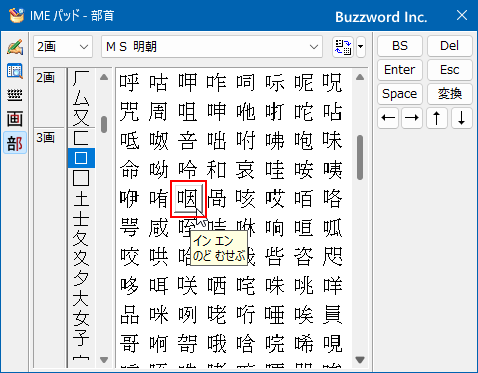The width and height of the screenshot is (478, 373).
Task: Insert the kanji 咸
Action: (158, 228)
